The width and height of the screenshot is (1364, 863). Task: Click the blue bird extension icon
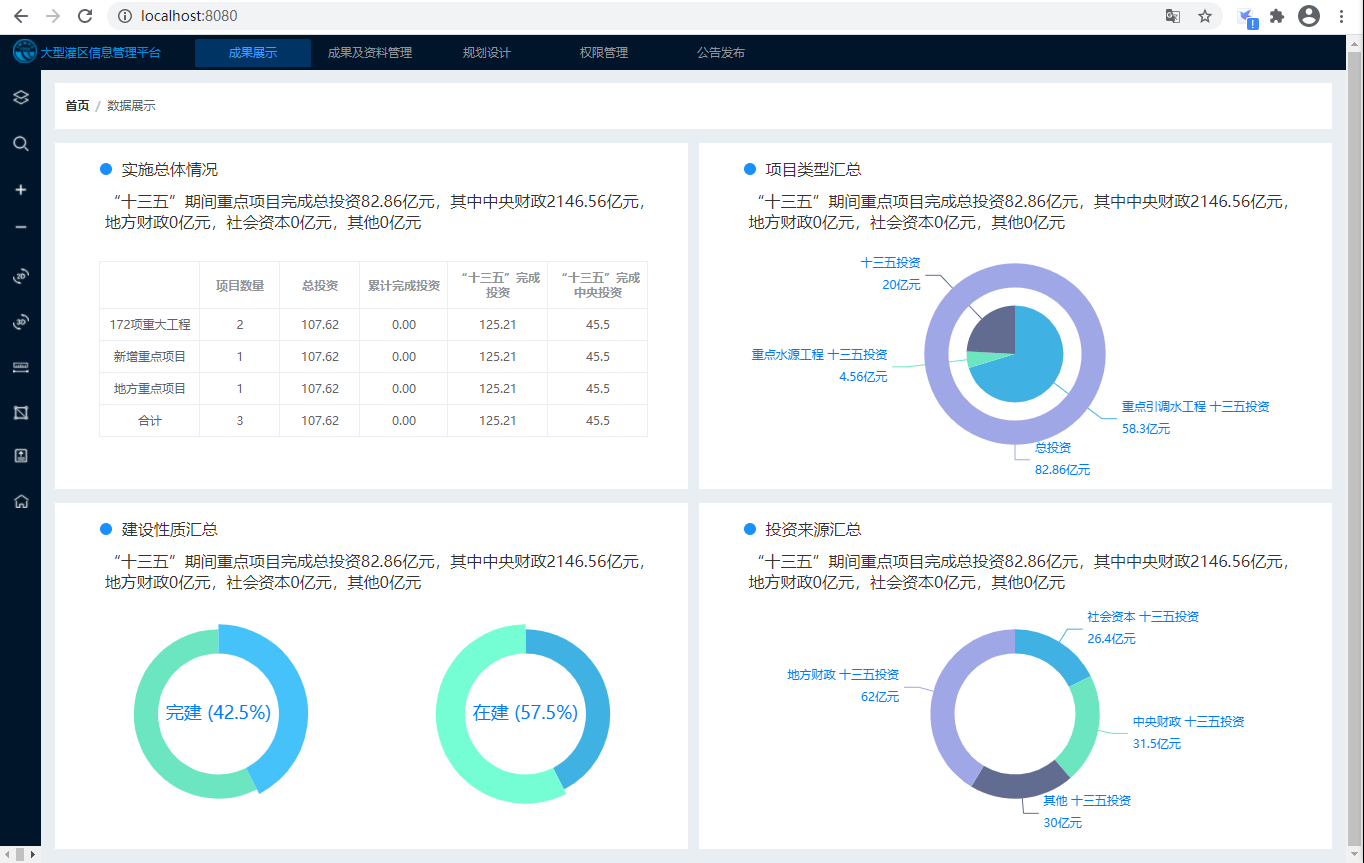(1247, 17)
